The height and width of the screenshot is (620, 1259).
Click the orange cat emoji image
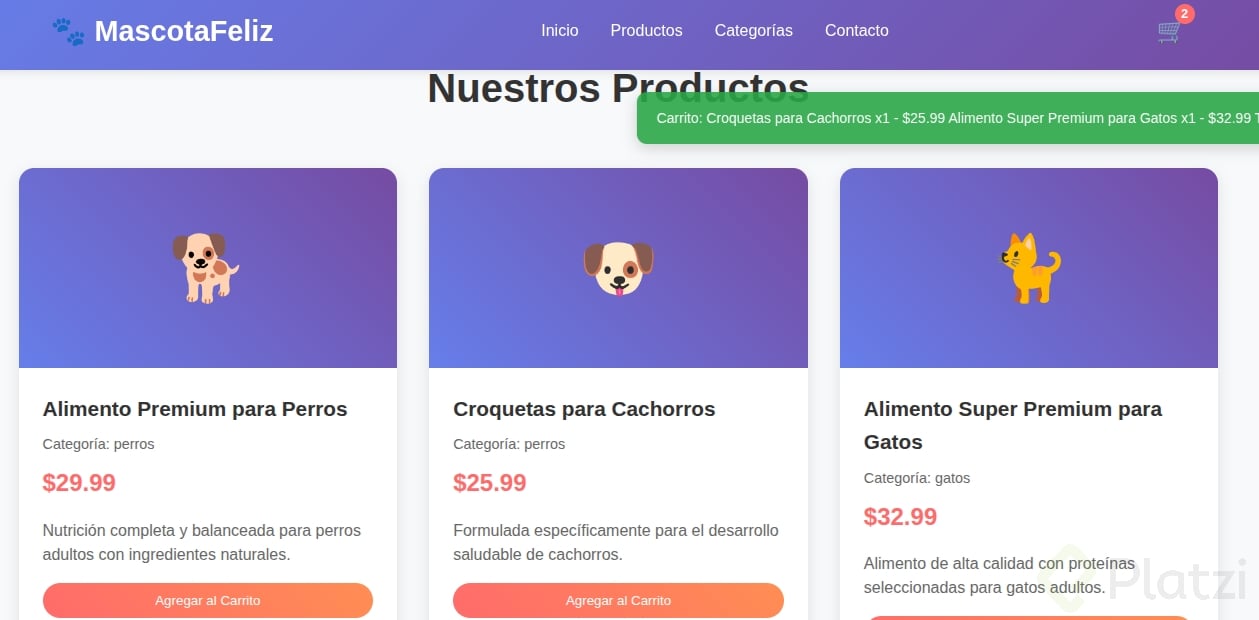point(1029,268)
